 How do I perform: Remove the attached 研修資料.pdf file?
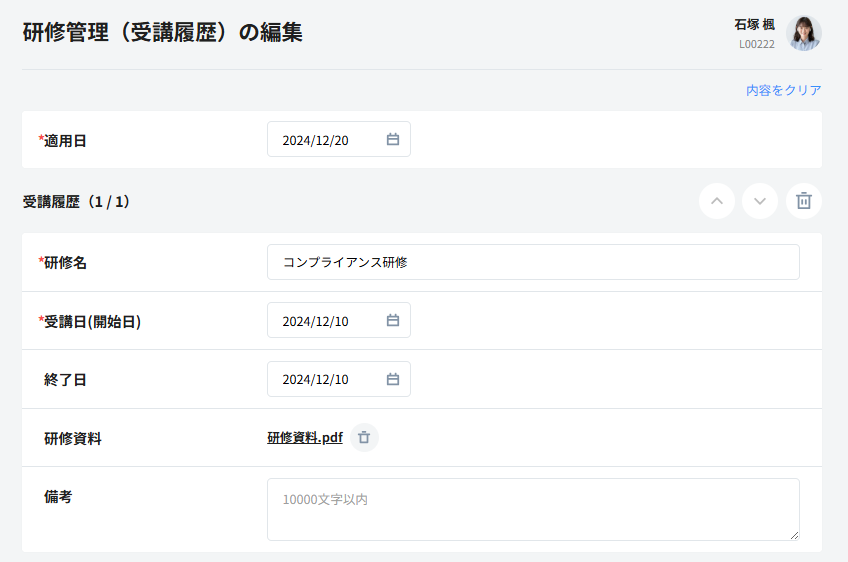point(364,438)
